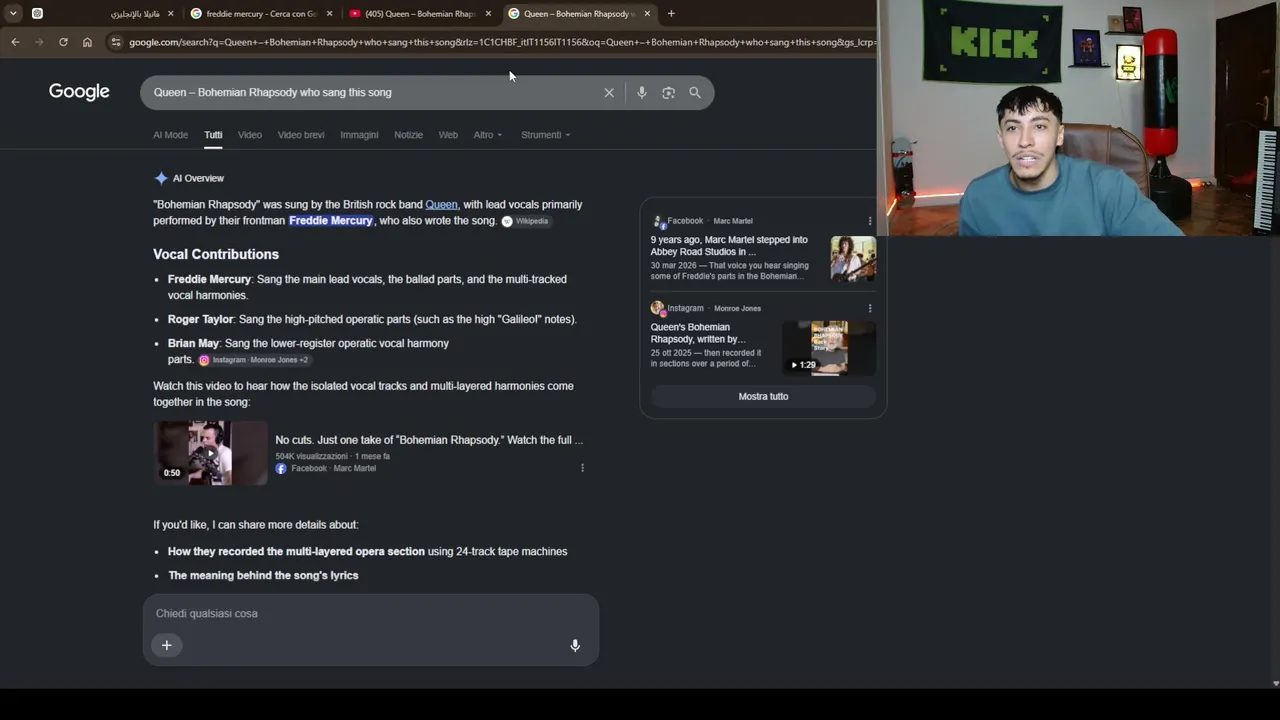Image resolution: width=1280 pixels, height=720 pixels.
Task: Open more options on Instagram Monroe Jones card
Action: (870, 308)
